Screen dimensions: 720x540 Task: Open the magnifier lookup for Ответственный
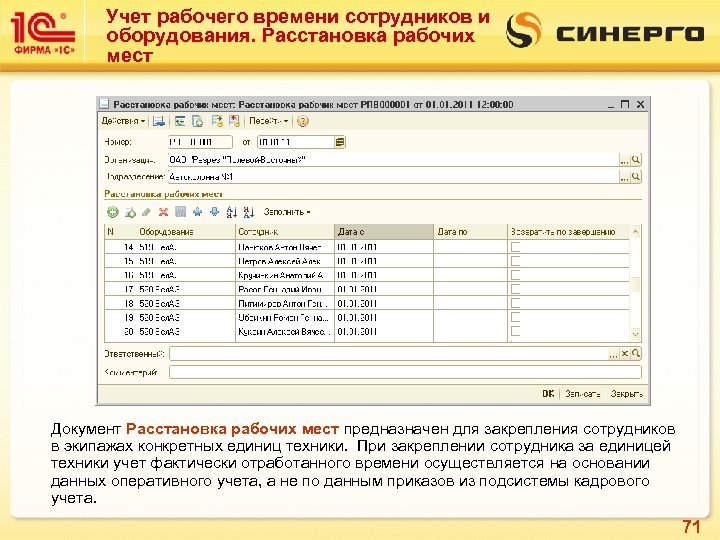coord(636,354)
